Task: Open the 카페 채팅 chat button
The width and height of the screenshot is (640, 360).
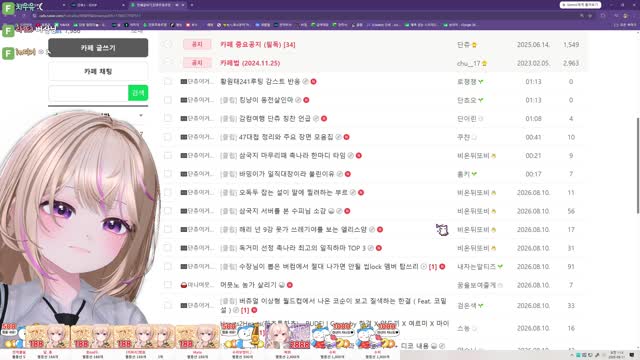Action: pyautogui.click(x=98, y=71)
